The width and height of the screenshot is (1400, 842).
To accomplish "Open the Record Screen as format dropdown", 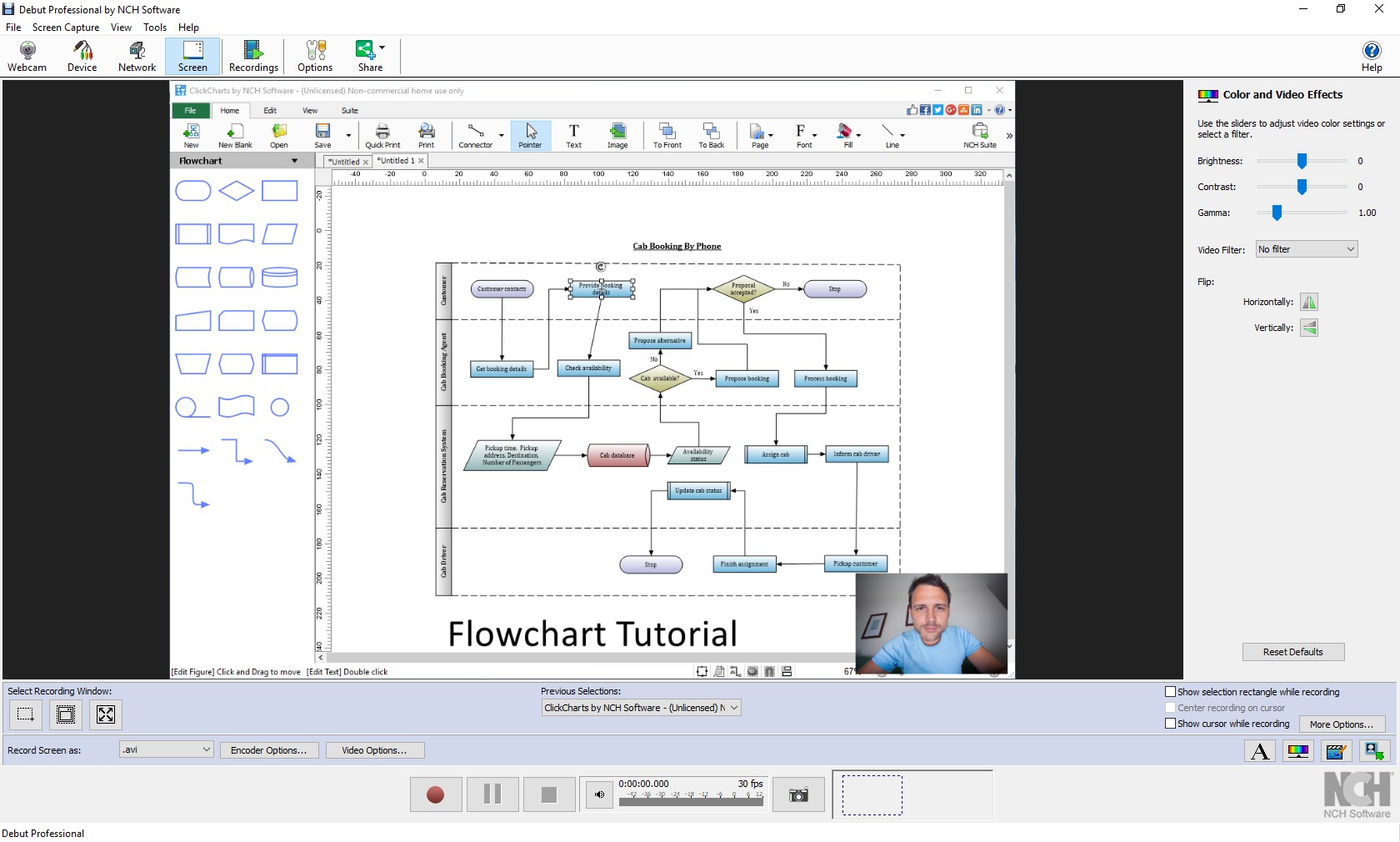I will (x=164, y=749).
